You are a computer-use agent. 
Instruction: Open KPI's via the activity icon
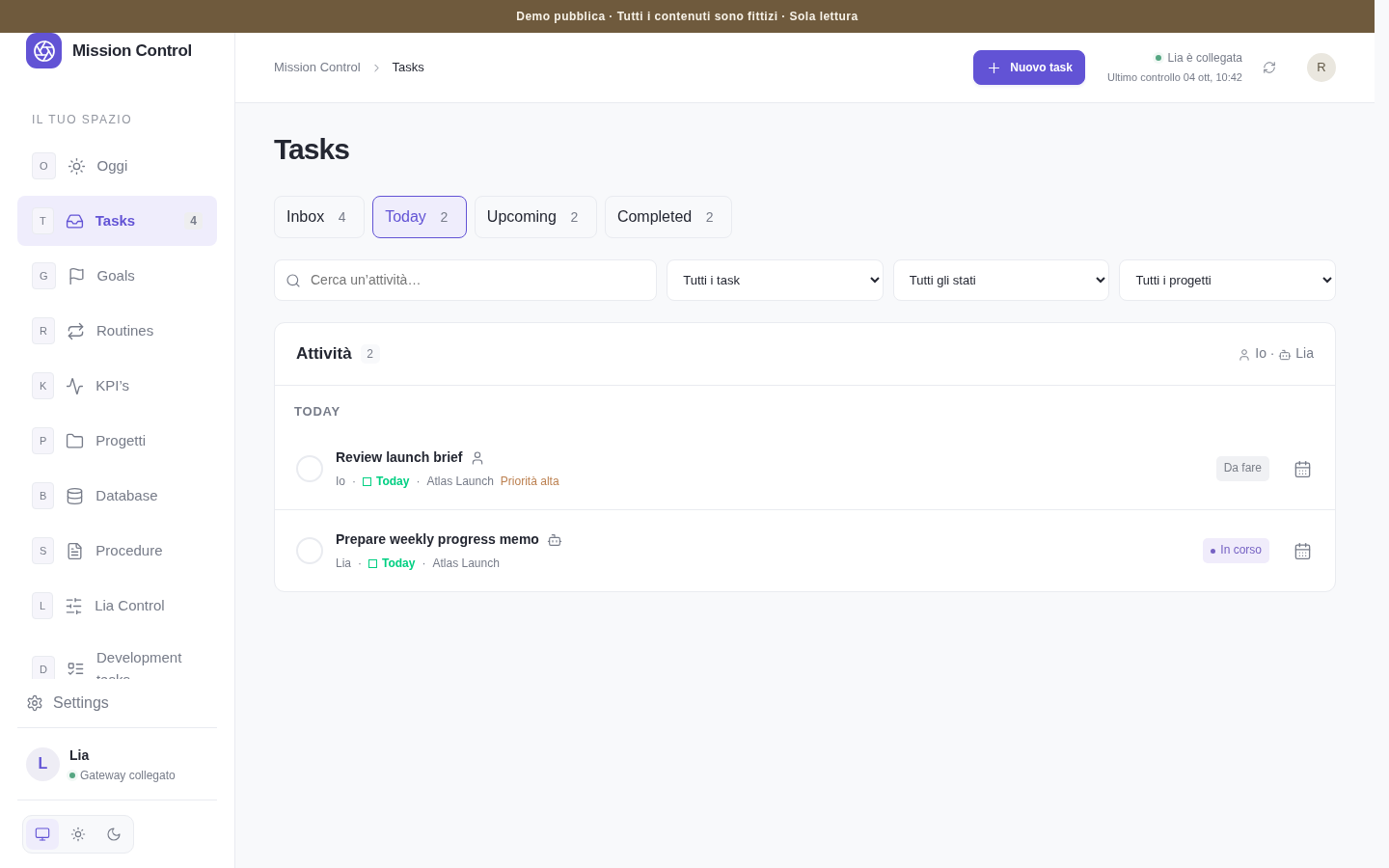74,386
